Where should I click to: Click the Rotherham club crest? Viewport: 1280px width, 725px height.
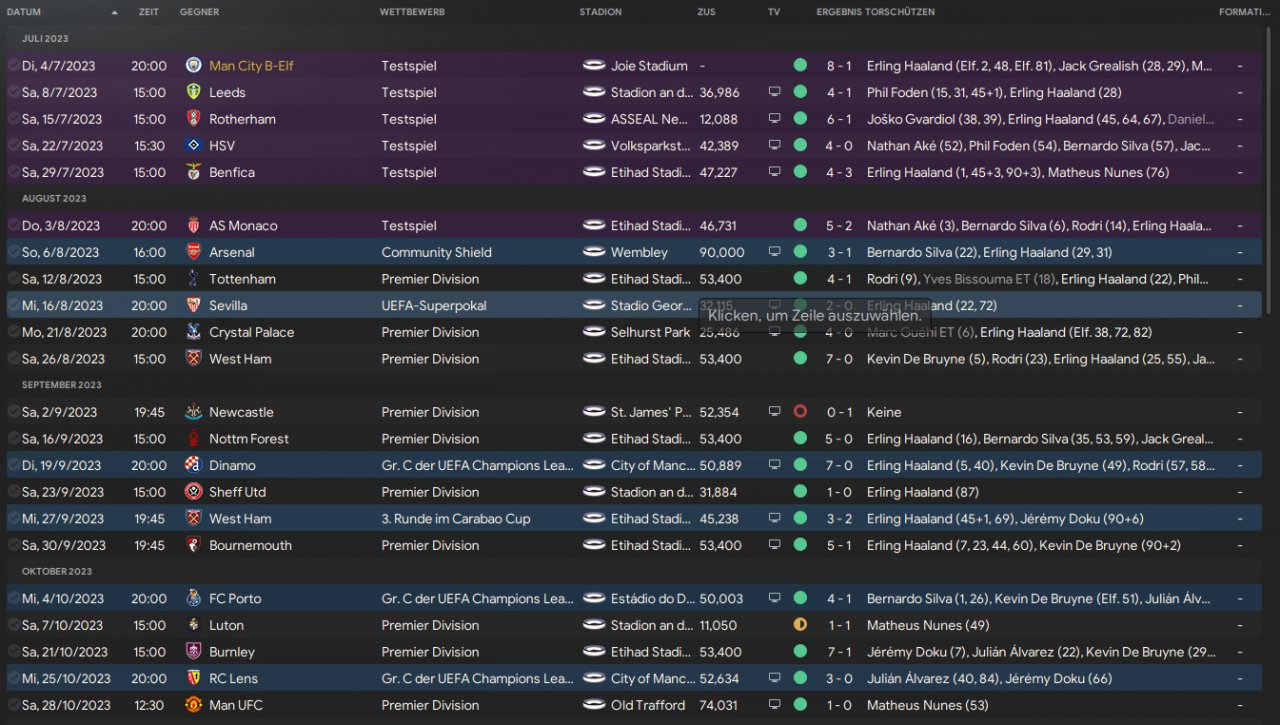193,119
